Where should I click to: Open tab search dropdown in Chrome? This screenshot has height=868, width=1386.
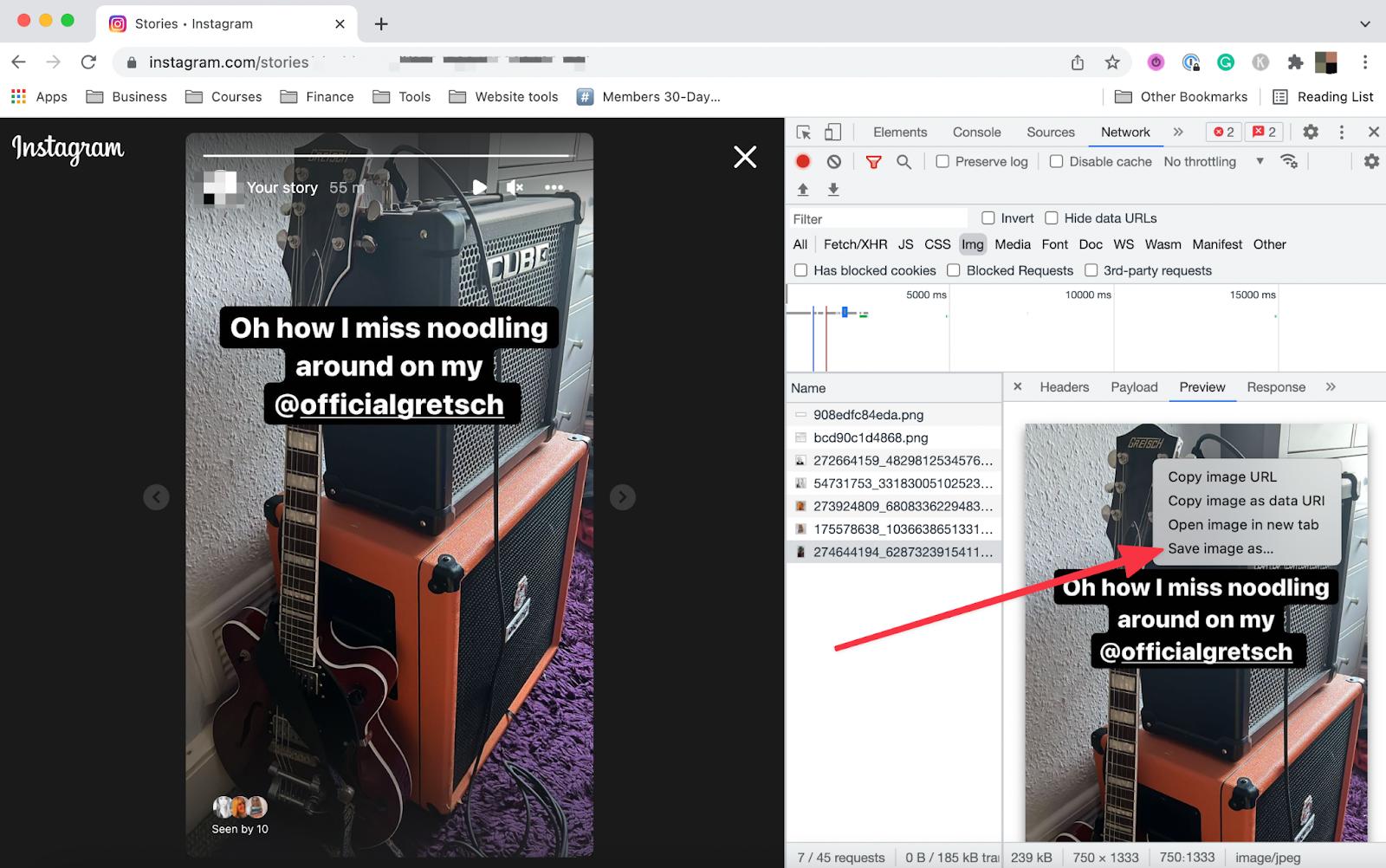1365,23
